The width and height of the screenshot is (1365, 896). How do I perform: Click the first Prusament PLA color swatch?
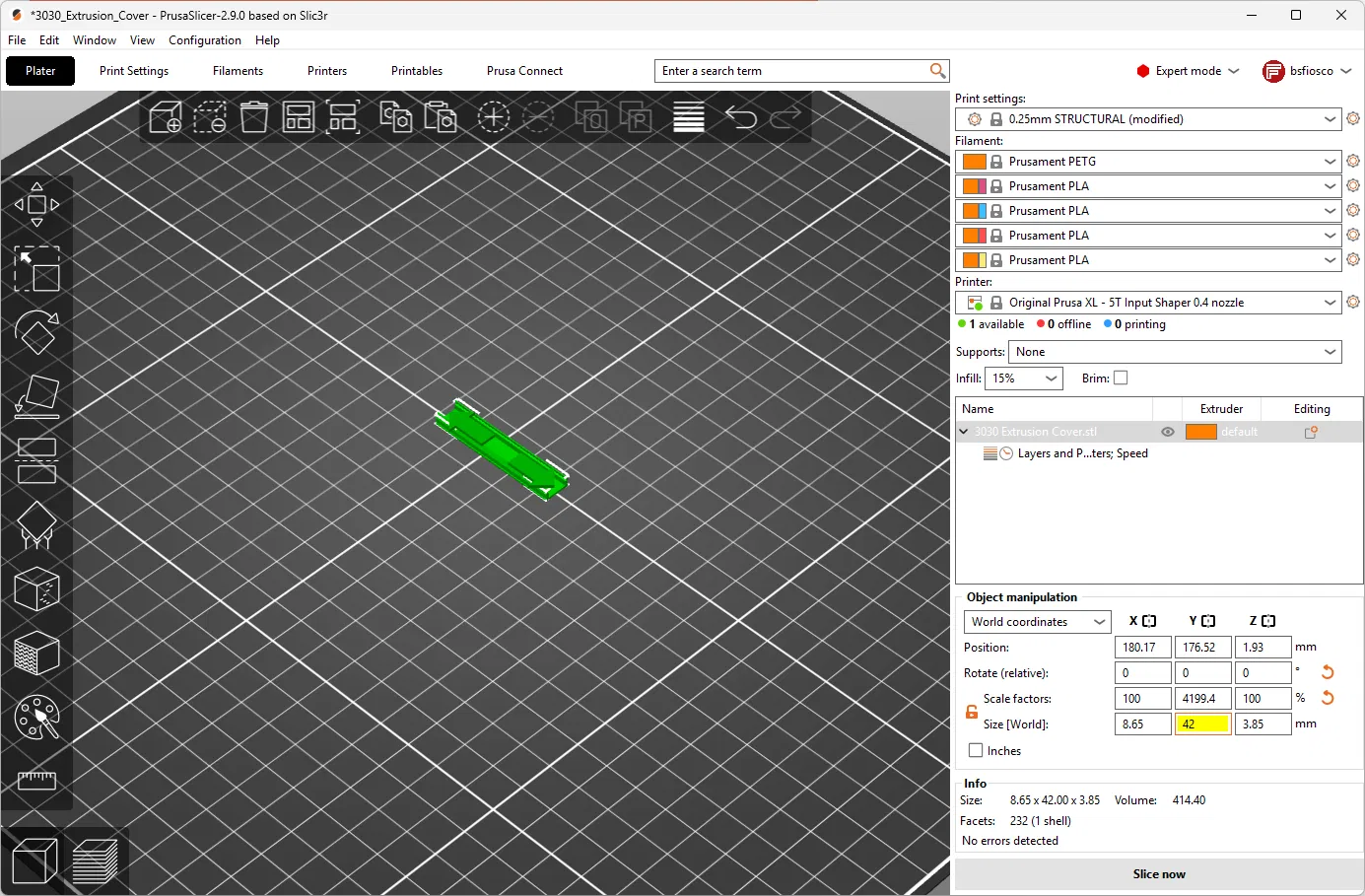pos(975,185)
